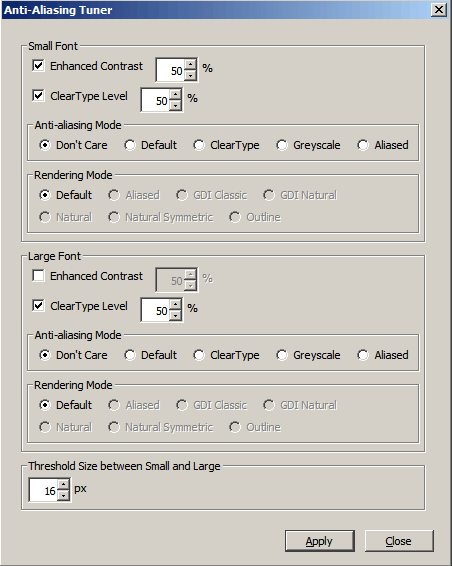This screenshot has height=566, width=452.
Task: Decrease Large Font ClearType Level with down arrow
Action: [x=175, y=315]
